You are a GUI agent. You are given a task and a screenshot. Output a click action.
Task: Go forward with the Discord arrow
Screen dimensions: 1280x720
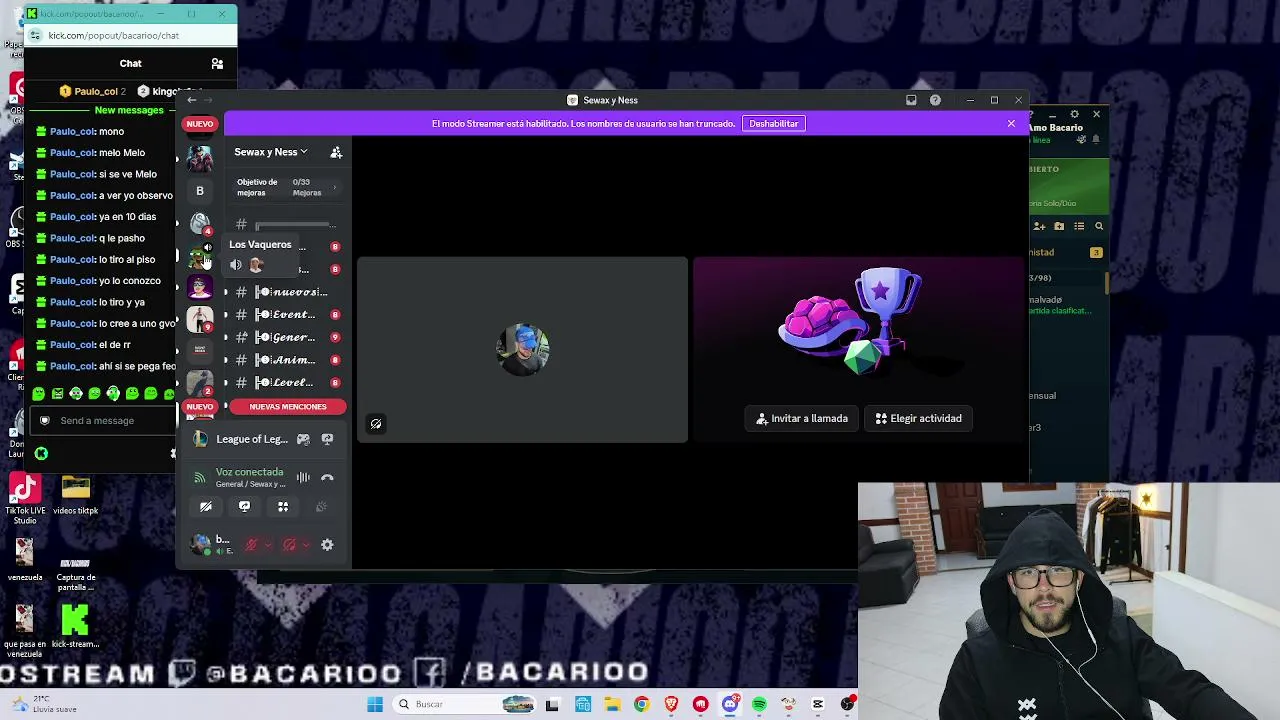pyautogui.click(x=209, y=100)
